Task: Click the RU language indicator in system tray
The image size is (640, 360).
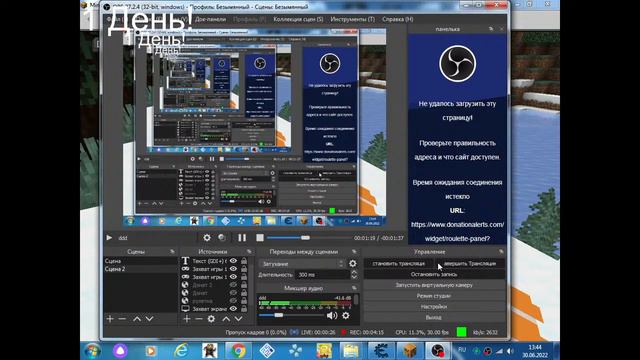Action: click(462, 350)
